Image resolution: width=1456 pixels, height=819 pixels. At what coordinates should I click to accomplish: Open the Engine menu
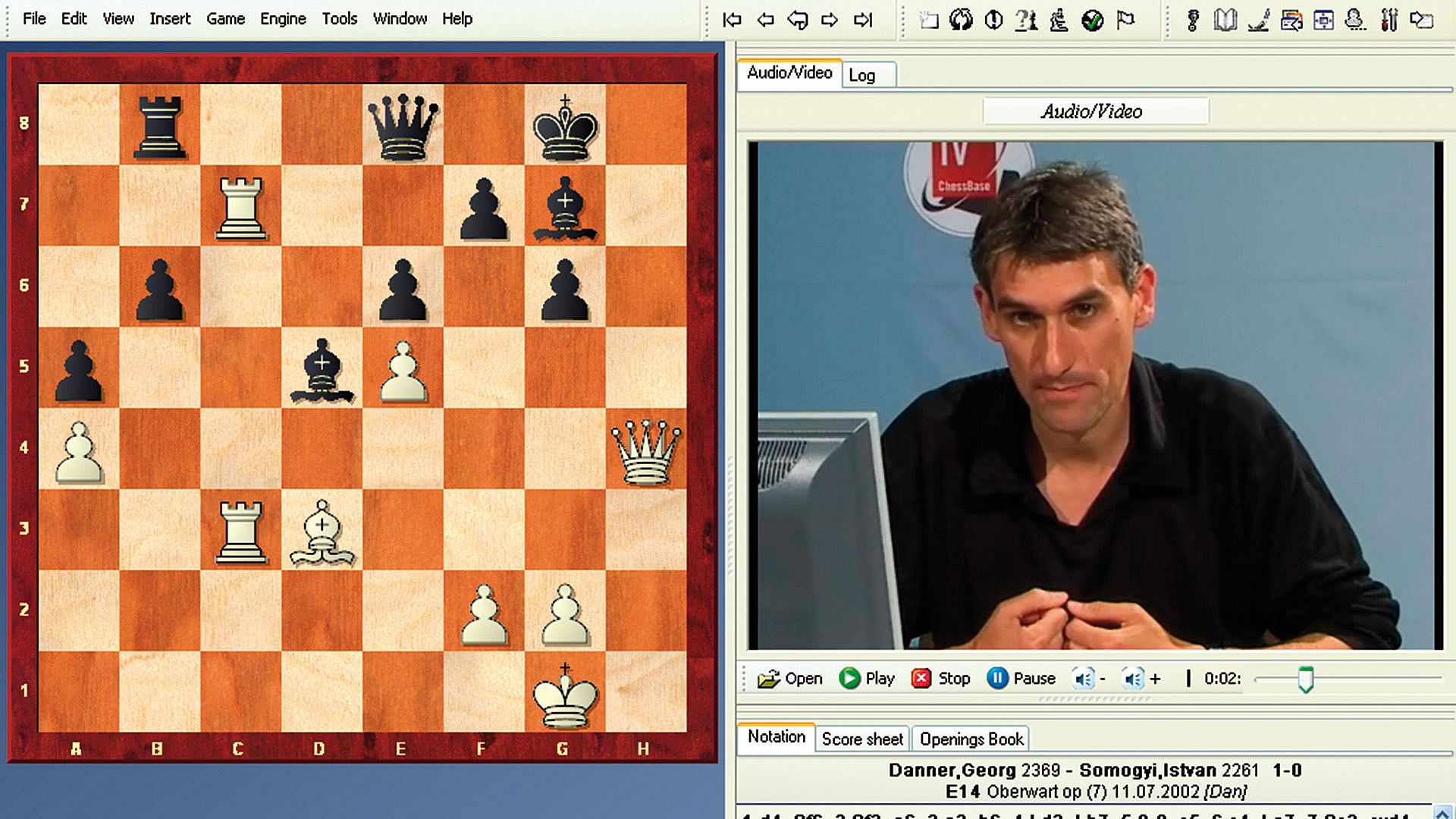pos(283,19)
